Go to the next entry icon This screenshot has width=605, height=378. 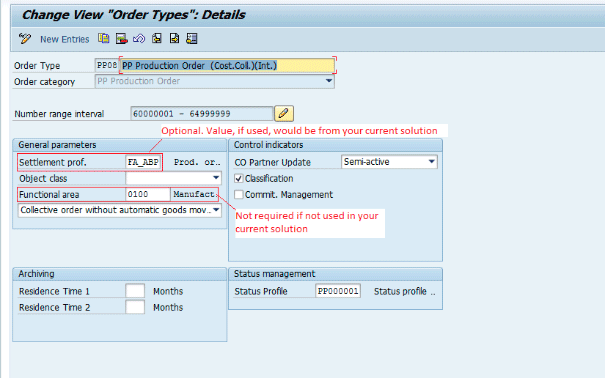click(x=174, y=38)
